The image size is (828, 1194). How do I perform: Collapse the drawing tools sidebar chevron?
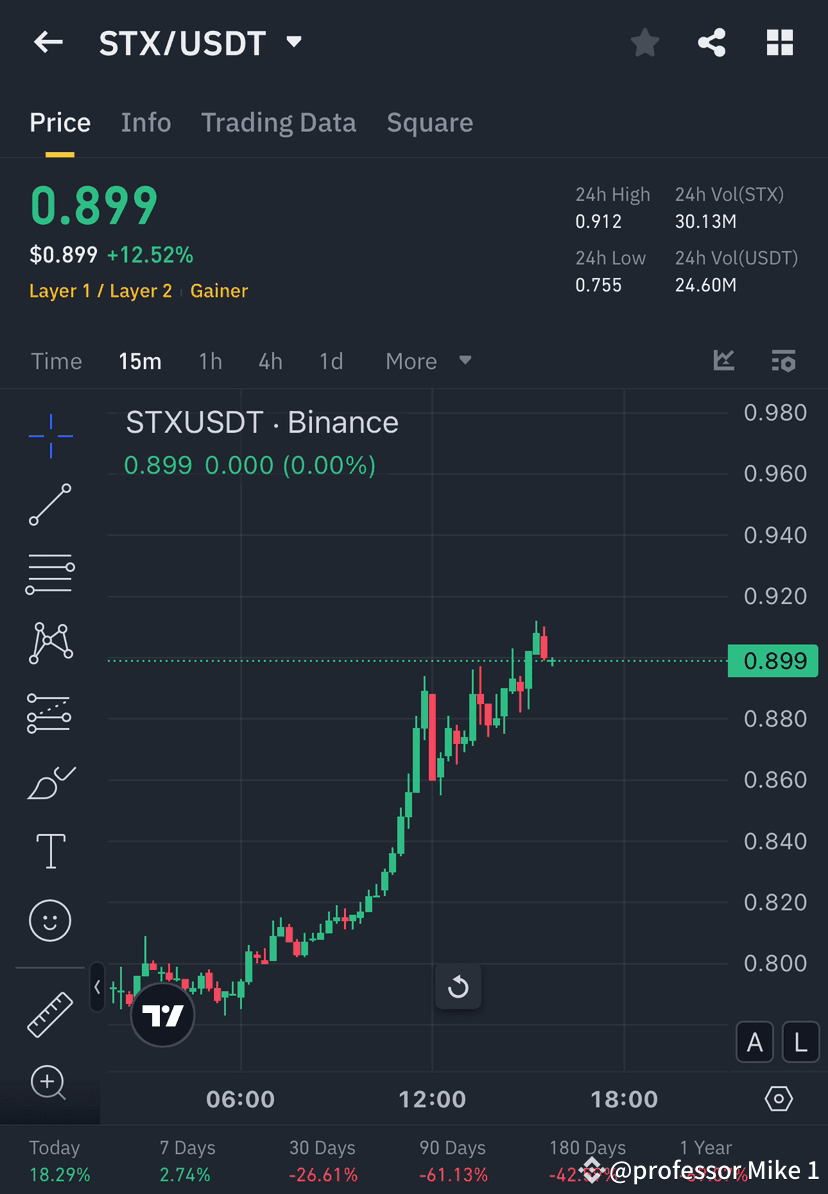click(96, 987)
